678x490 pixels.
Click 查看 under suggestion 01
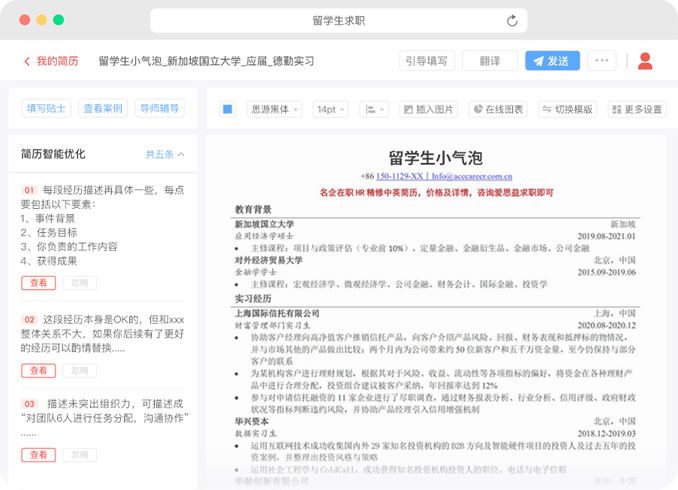click(x=38, y=283)
